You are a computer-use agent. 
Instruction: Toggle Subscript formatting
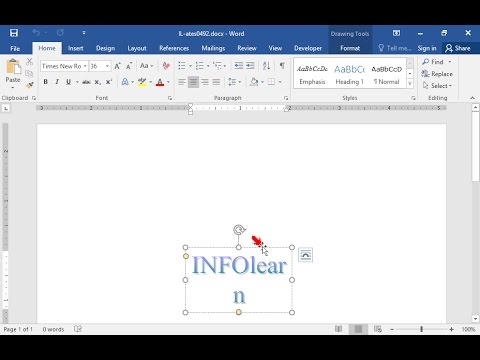[97, 82]
